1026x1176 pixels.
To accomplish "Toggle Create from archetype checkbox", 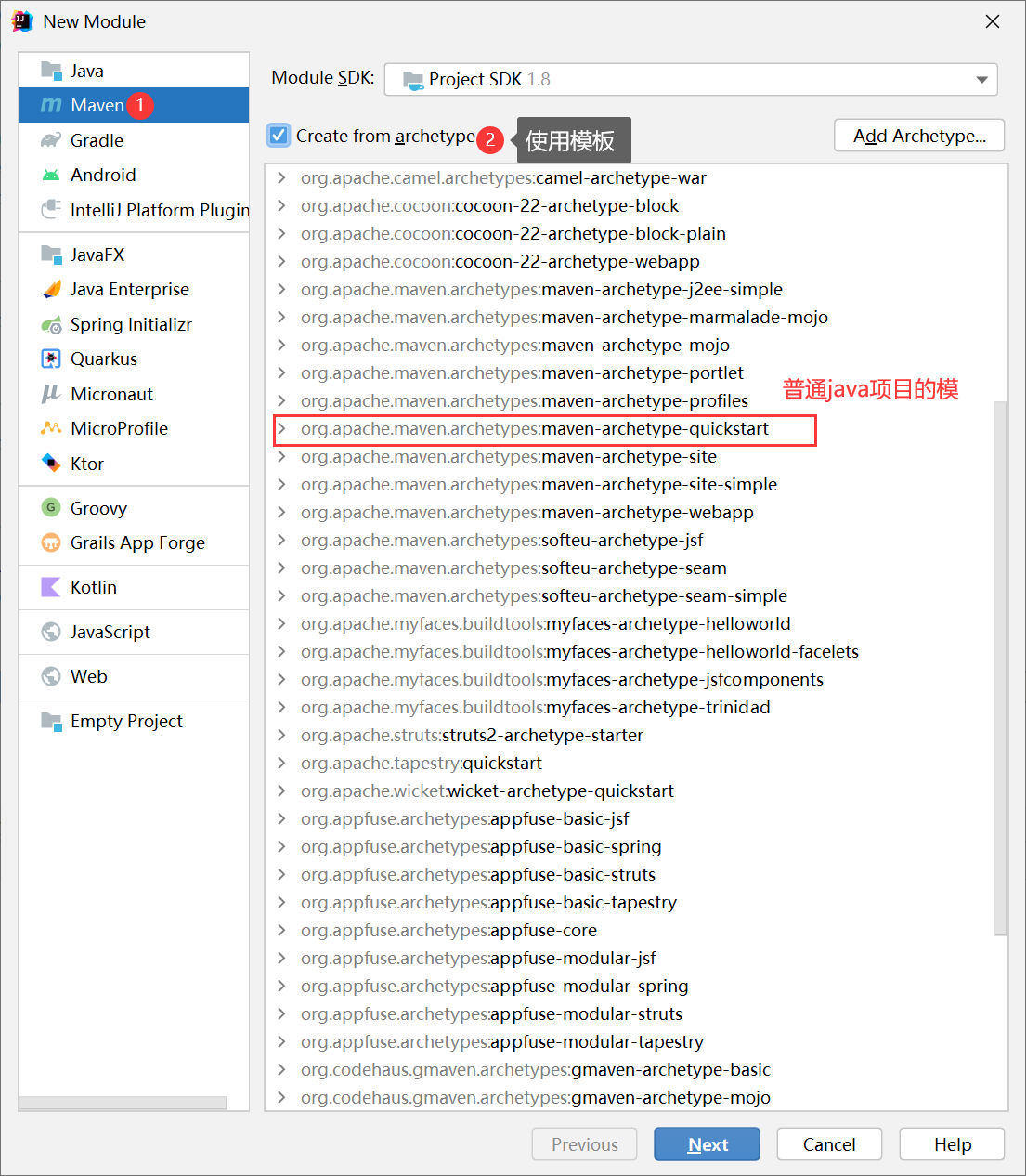I will 279,136.
